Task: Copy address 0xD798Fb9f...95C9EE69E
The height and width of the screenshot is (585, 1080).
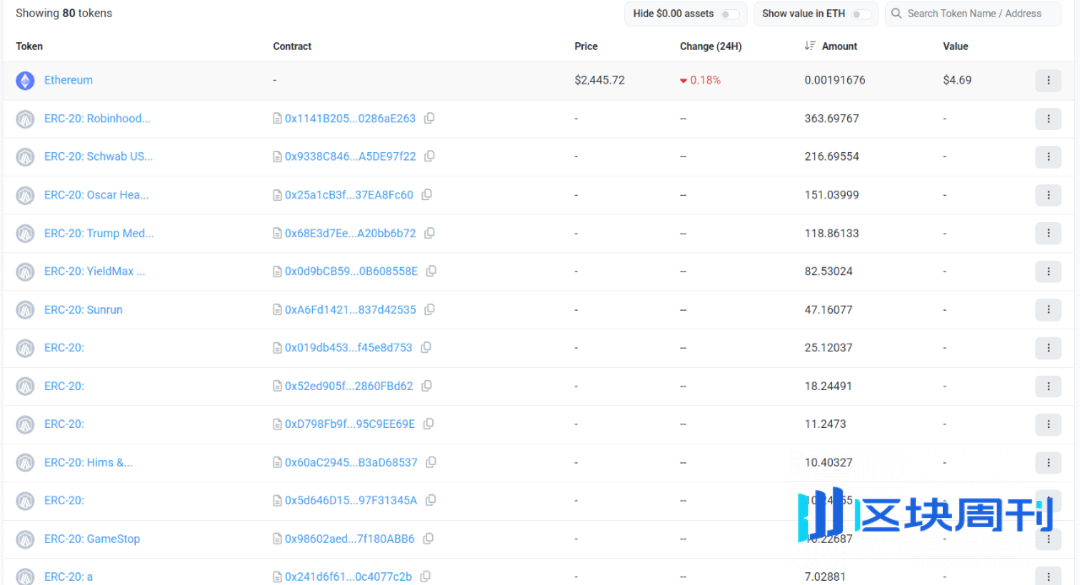Action: point(428,424)
